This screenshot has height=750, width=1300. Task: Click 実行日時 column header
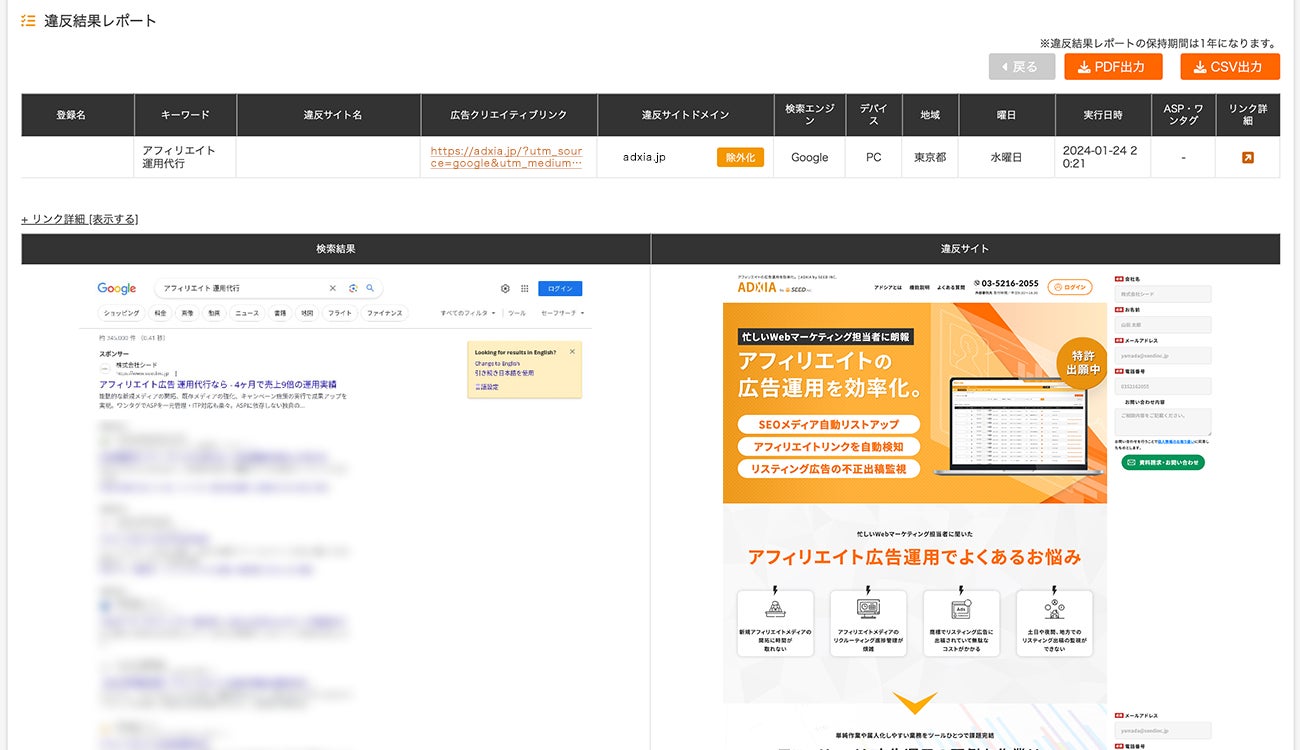click(1102, 115)
